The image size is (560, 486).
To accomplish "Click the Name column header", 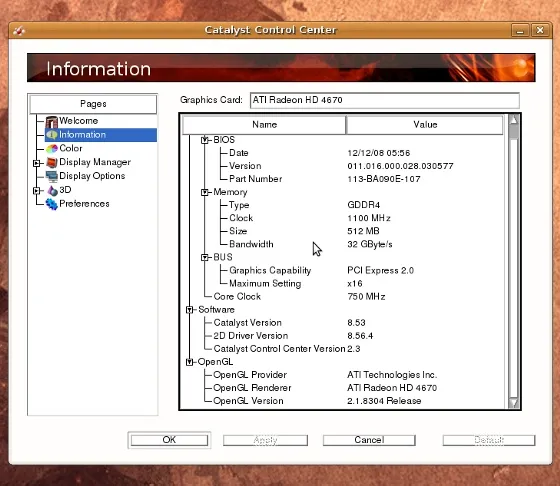I will [264, 125].
